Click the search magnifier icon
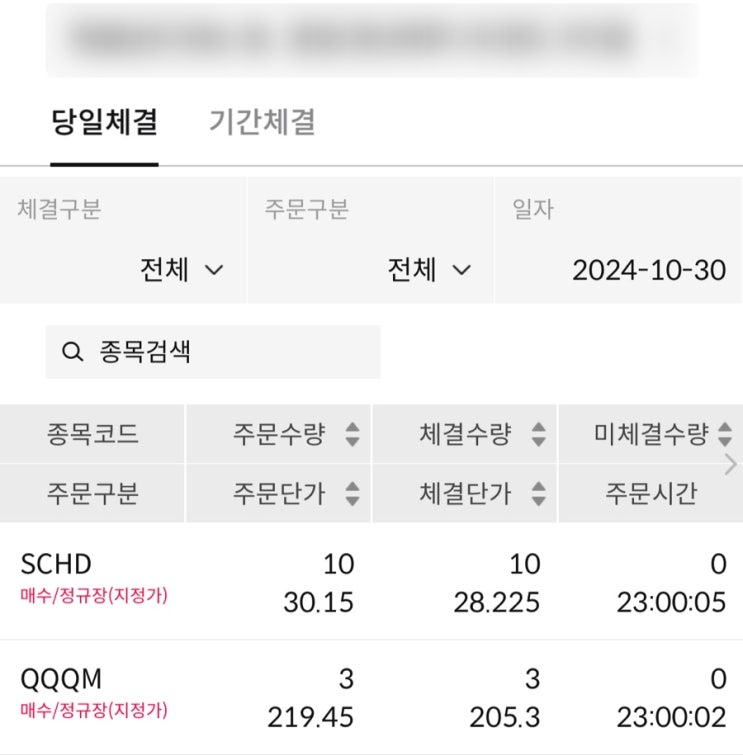Image resolution: width=743 pixels, height=756 pixels. click(72, 352)
